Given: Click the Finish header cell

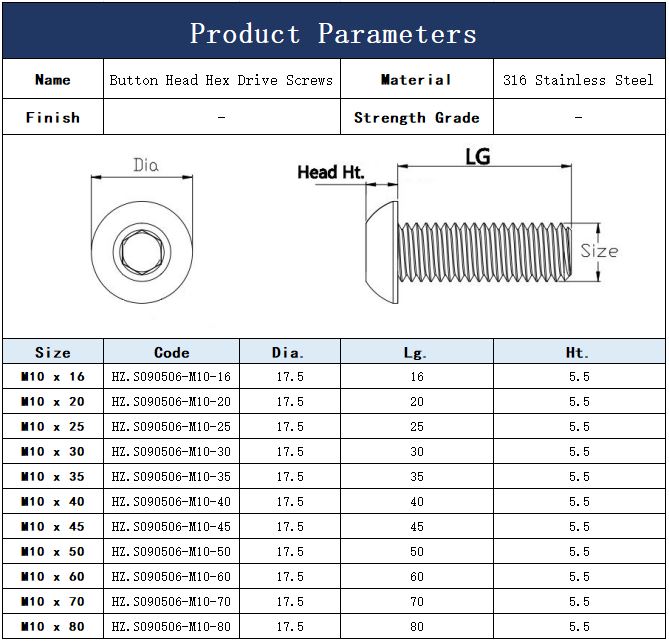Looking at the screenshot, I should 53,118.
